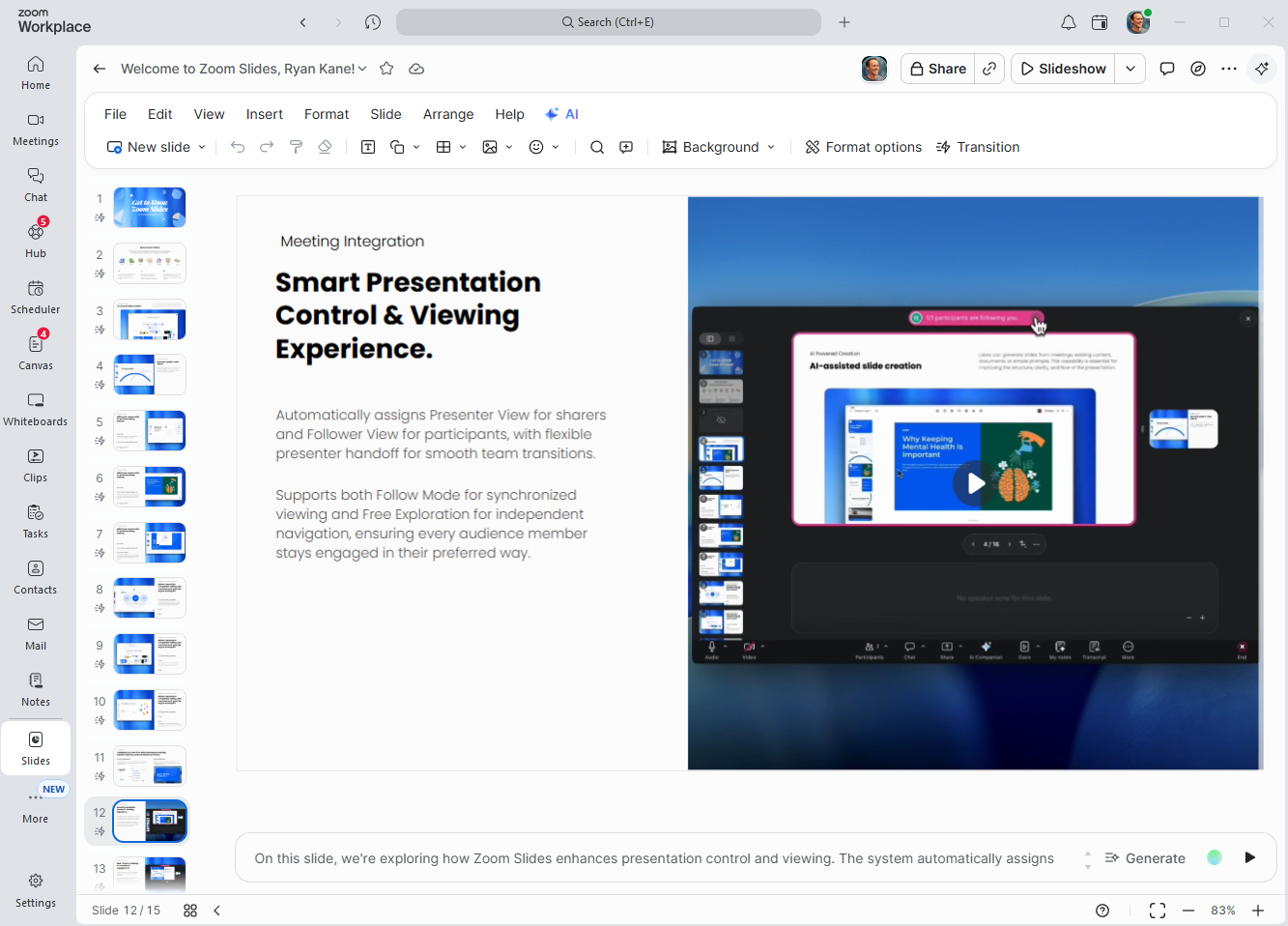Open the File menu
The width and height of the screenshot is (1288, 926).
tap(115, 114)
